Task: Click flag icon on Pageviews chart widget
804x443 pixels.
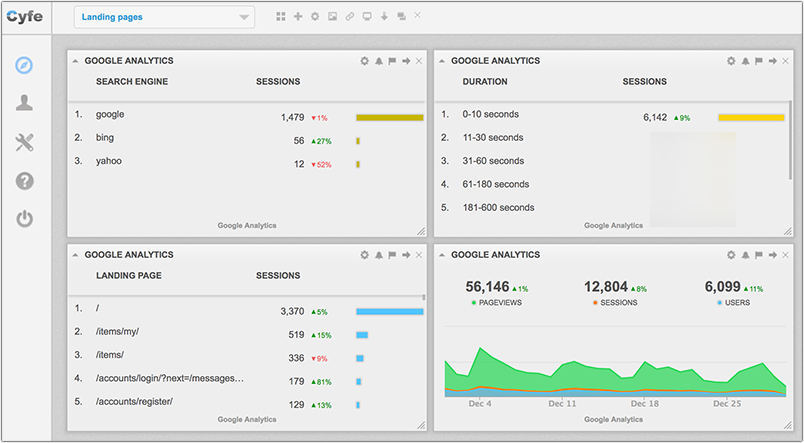Action: [759, 255]
